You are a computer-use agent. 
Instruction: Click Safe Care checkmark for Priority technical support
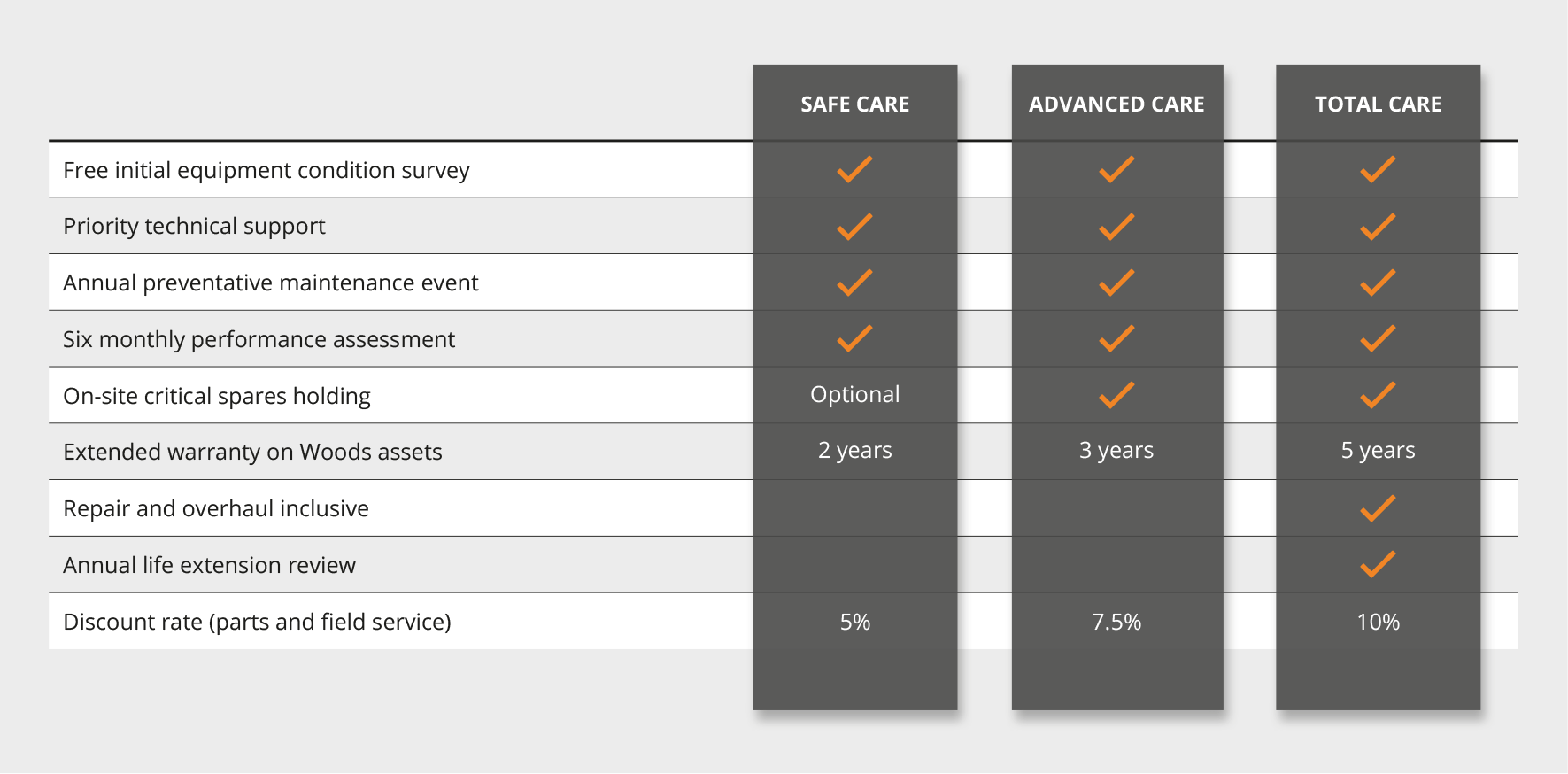tap(854, 227)
